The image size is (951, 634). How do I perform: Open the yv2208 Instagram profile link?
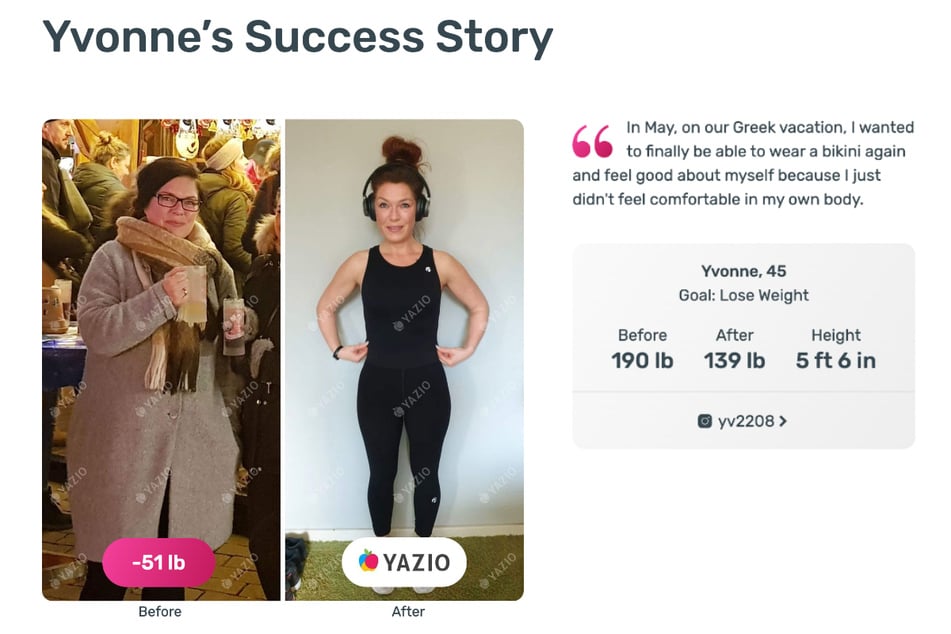(x=742, y=421)
